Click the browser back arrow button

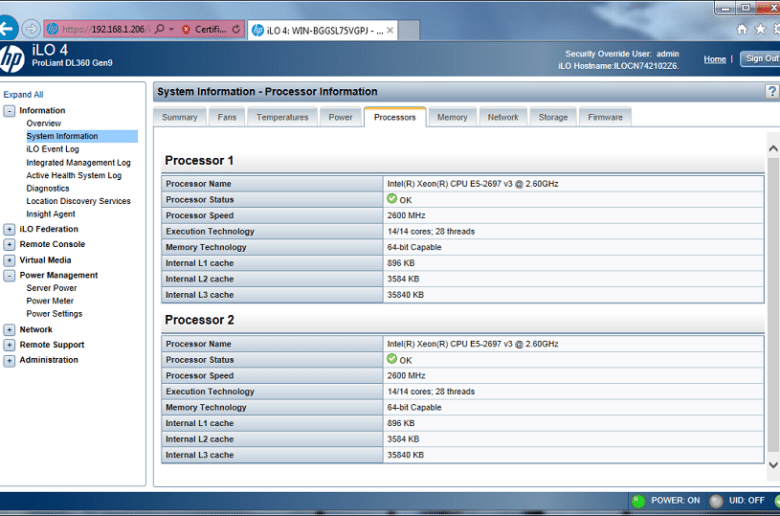pos(6,29)
